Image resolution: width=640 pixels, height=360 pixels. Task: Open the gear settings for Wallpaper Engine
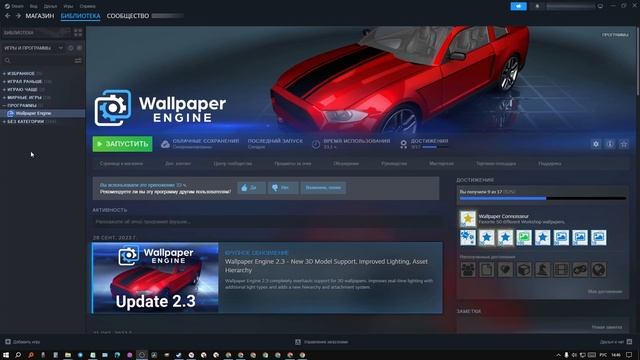pyautogui.click(x=596, y=144)
